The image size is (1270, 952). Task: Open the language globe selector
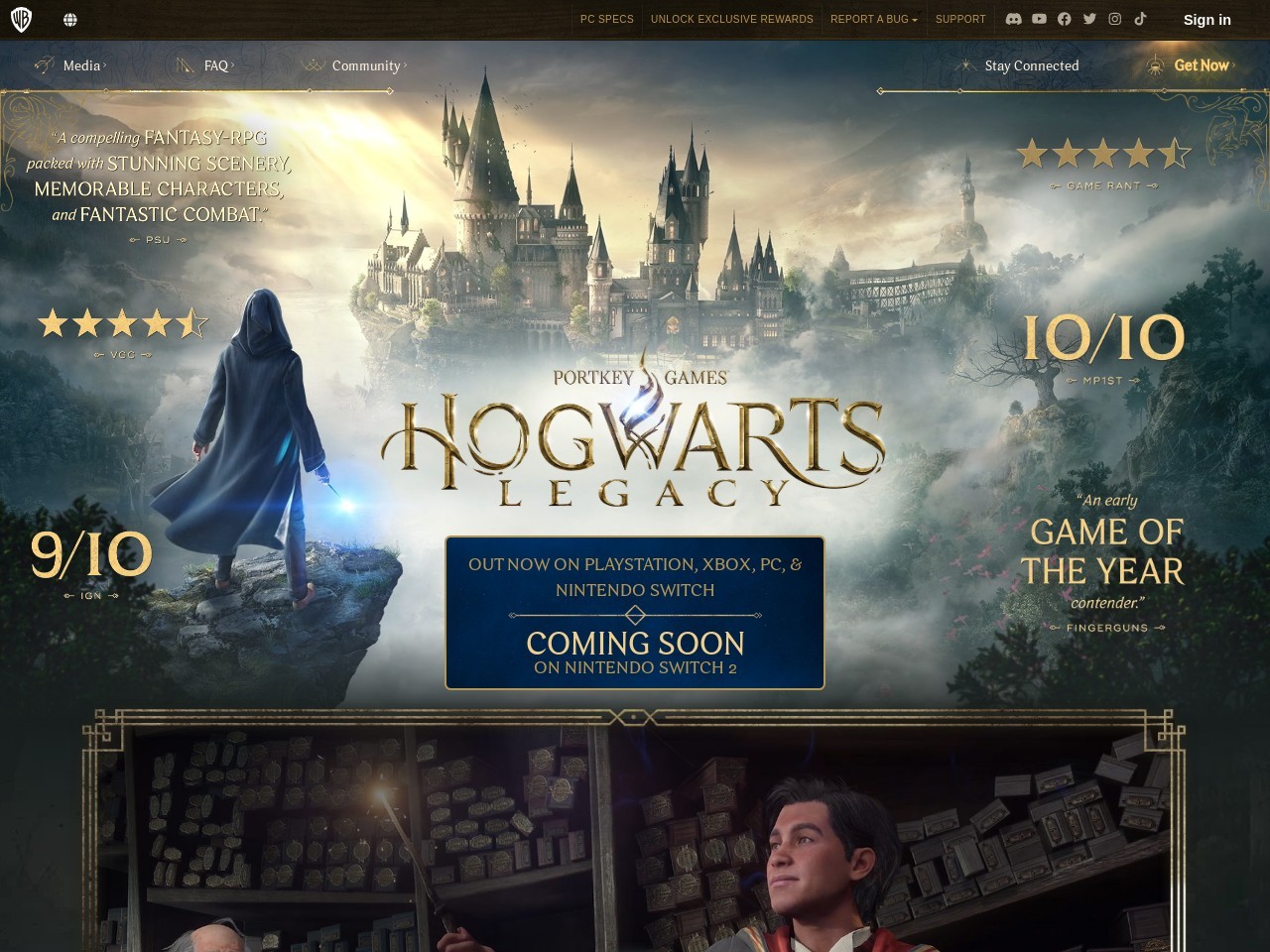click(x=70, y=20)
